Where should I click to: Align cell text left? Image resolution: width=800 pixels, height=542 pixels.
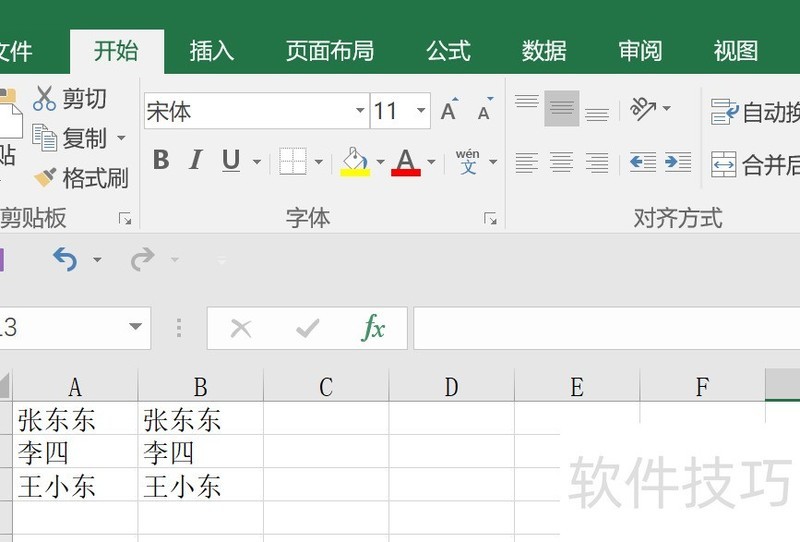click(527, 163)
